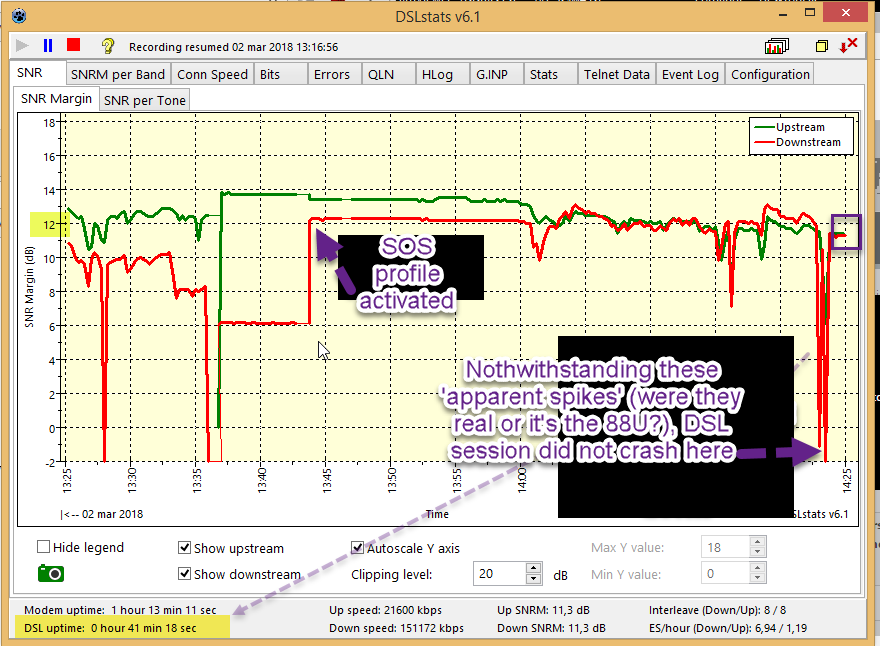Increase Clipping level with up arrow
Image resolution: width=880 pixels, height=646 pixels.
point(533,568)
